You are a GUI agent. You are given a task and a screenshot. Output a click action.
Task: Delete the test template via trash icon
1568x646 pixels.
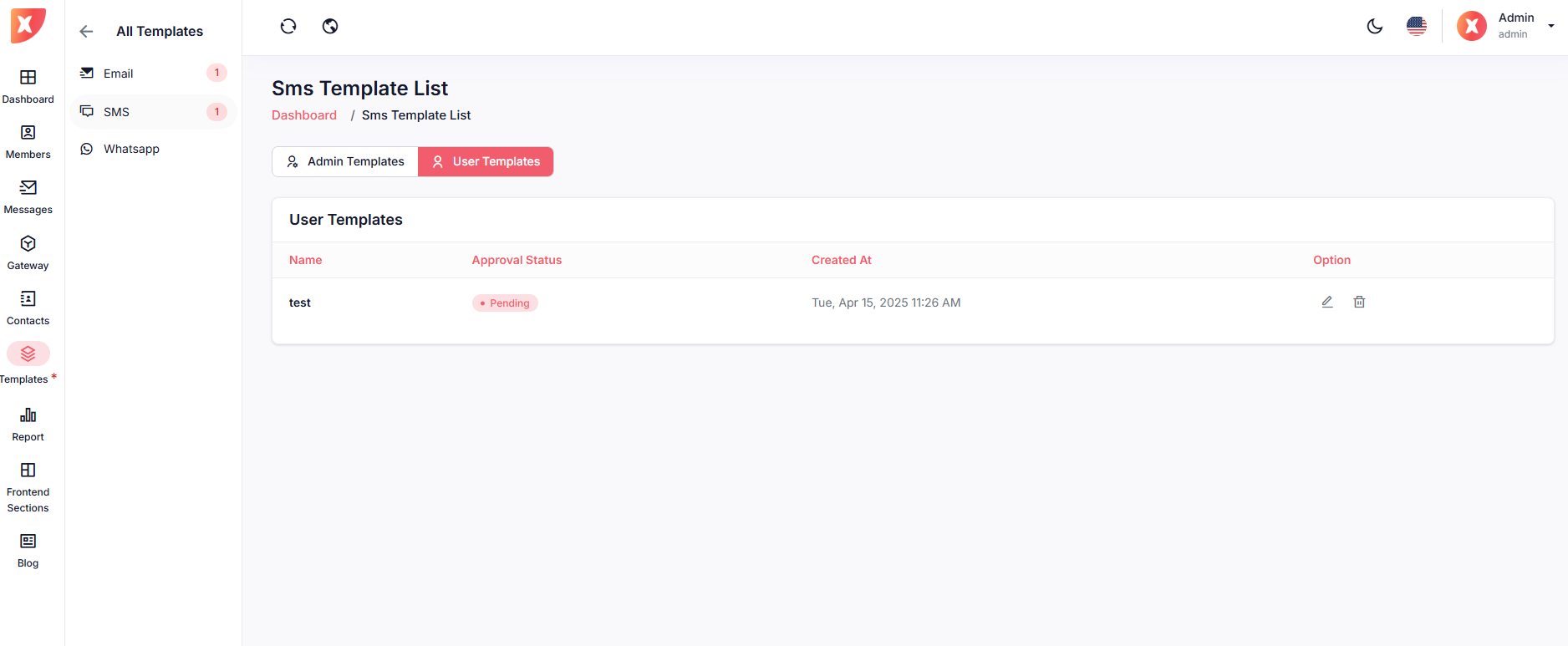(x=1359, y=302)
